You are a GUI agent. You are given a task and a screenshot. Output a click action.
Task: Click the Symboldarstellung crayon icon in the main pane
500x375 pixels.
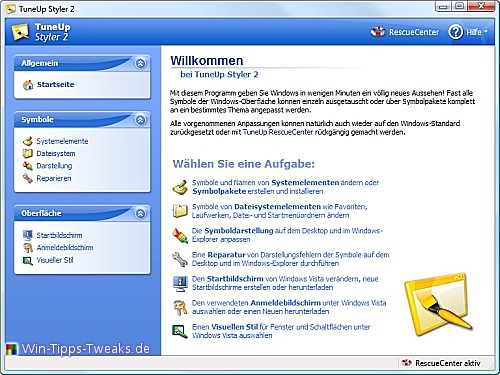coord(180,235)
